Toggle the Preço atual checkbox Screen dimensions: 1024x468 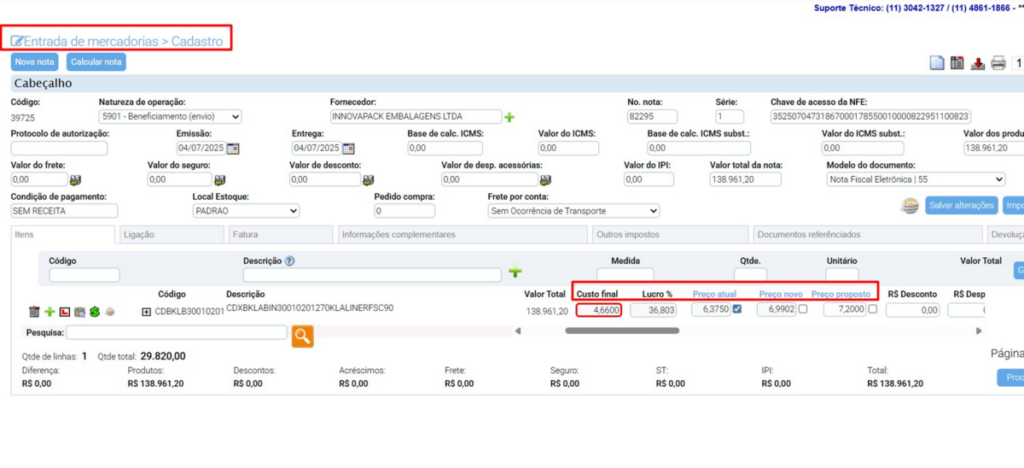[x=737, y=309]
